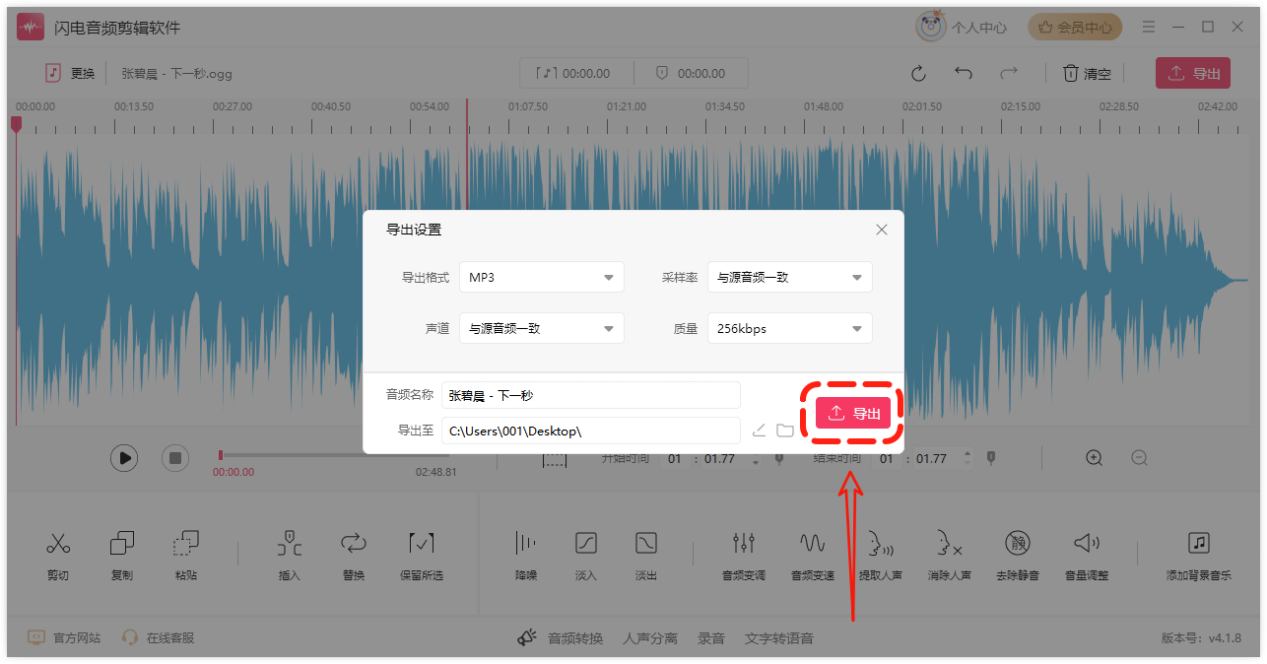Click the pencil edit icon beside export path
Screen dimensions: 1267x664
point(759,430)
